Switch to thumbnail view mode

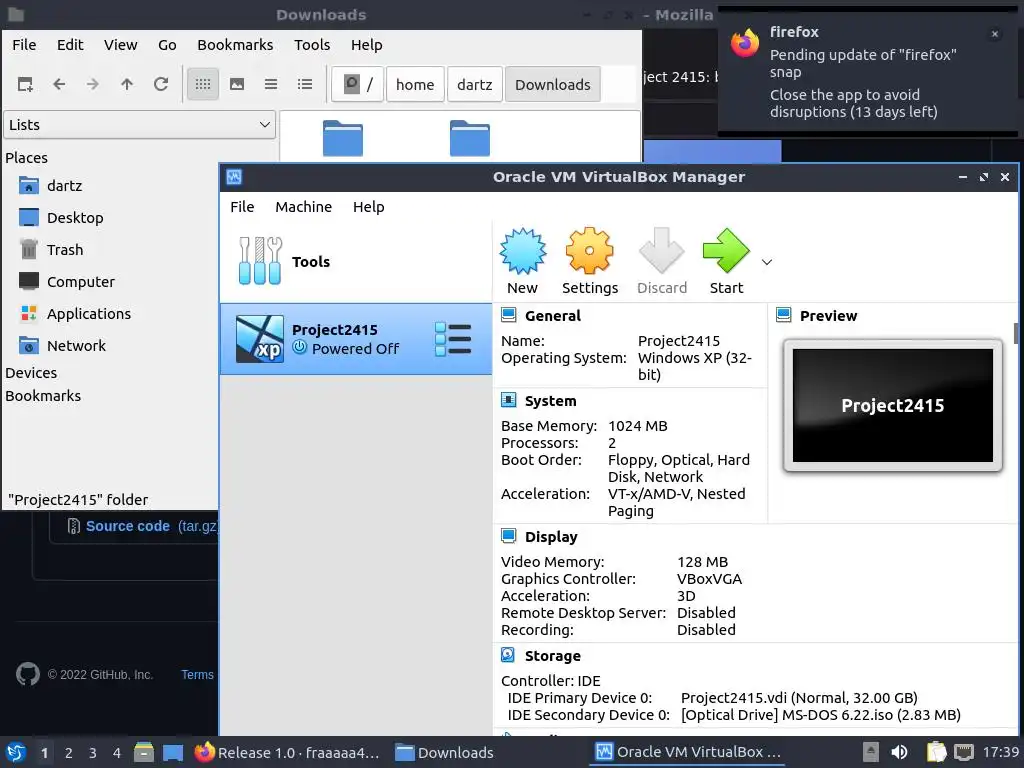[237, 84]
